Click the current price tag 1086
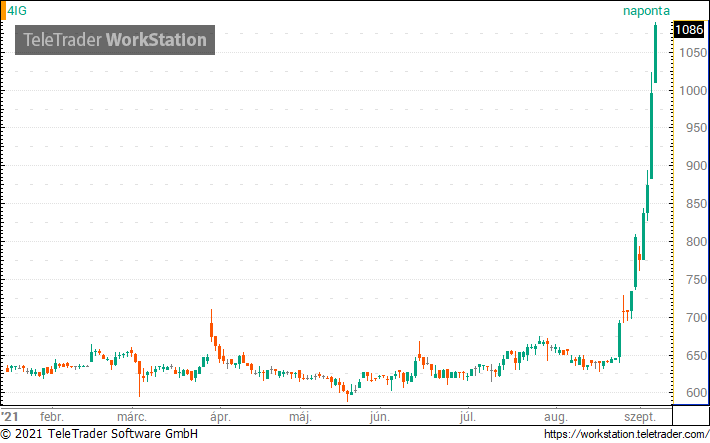 coord(689,30)
